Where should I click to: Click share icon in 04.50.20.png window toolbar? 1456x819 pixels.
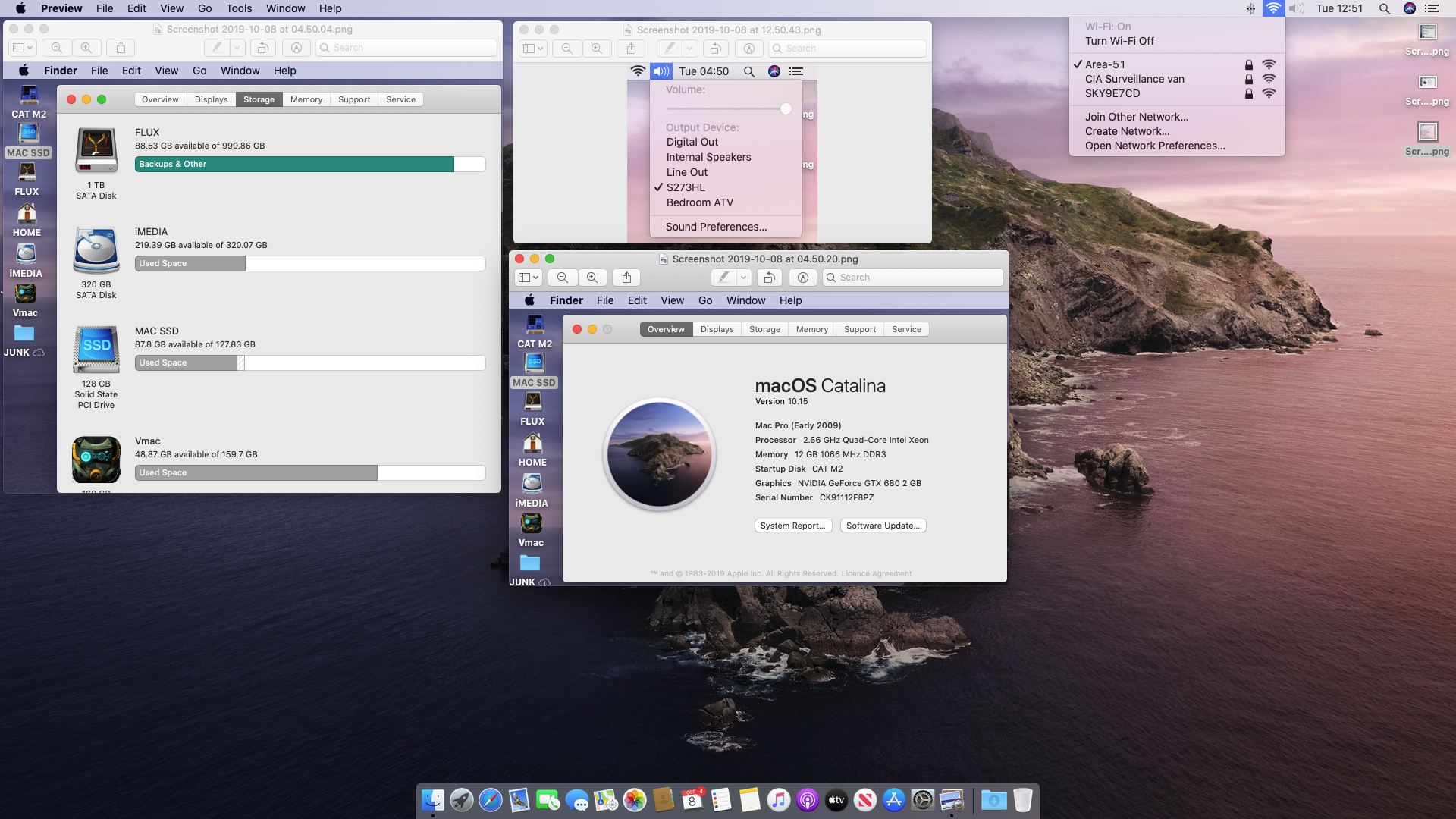click(626, 278)
